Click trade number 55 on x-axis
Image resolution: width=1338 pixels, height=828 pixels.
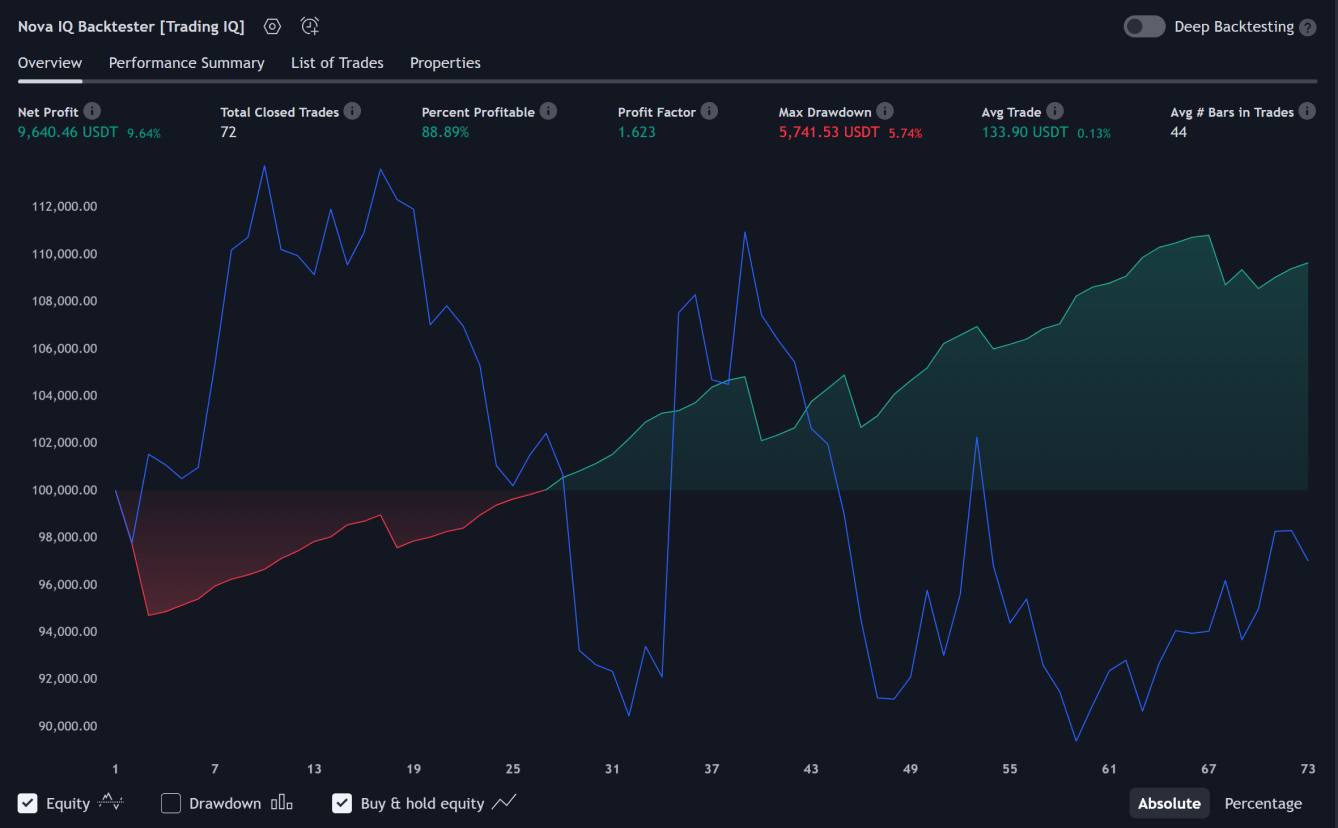(x=1009, y=769)
